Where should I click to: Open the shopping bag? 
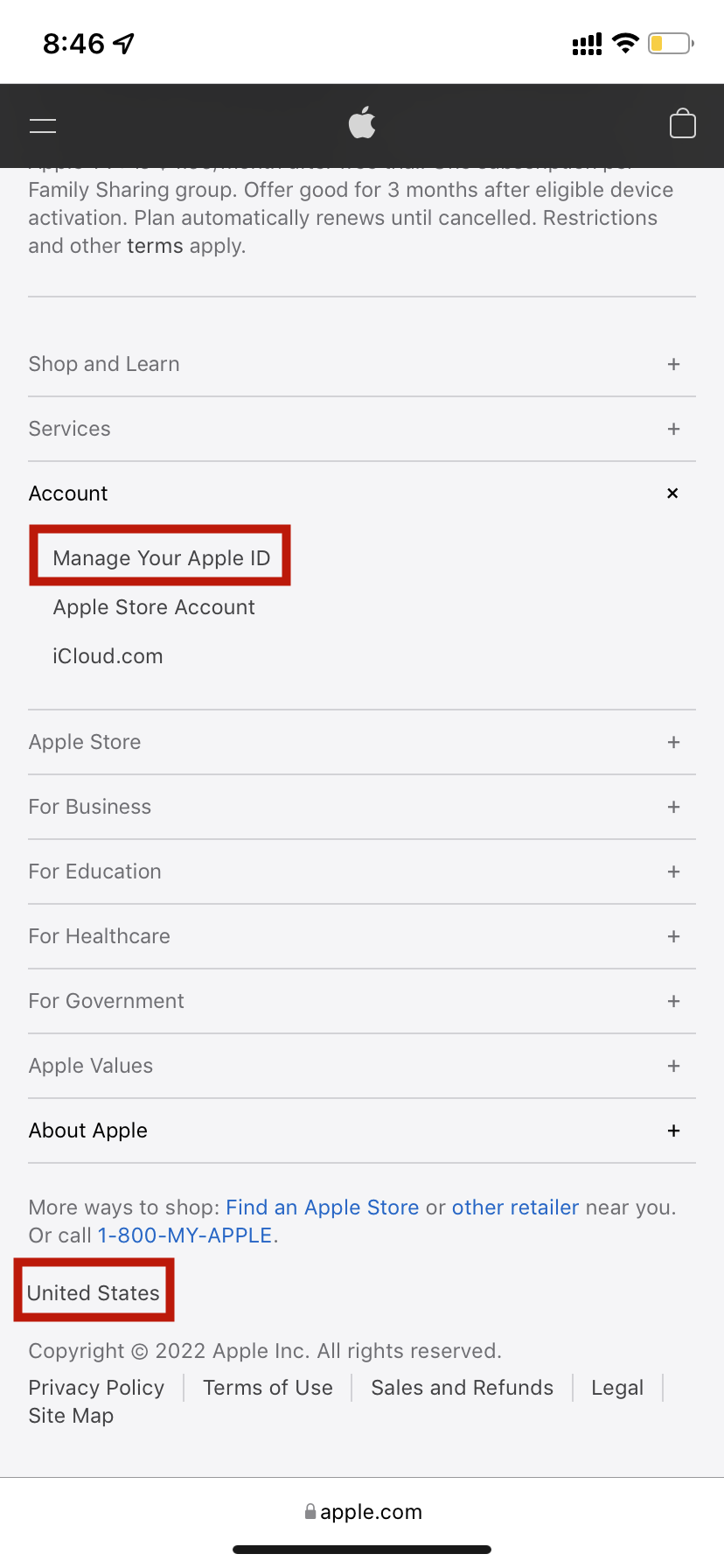(682, 124)
